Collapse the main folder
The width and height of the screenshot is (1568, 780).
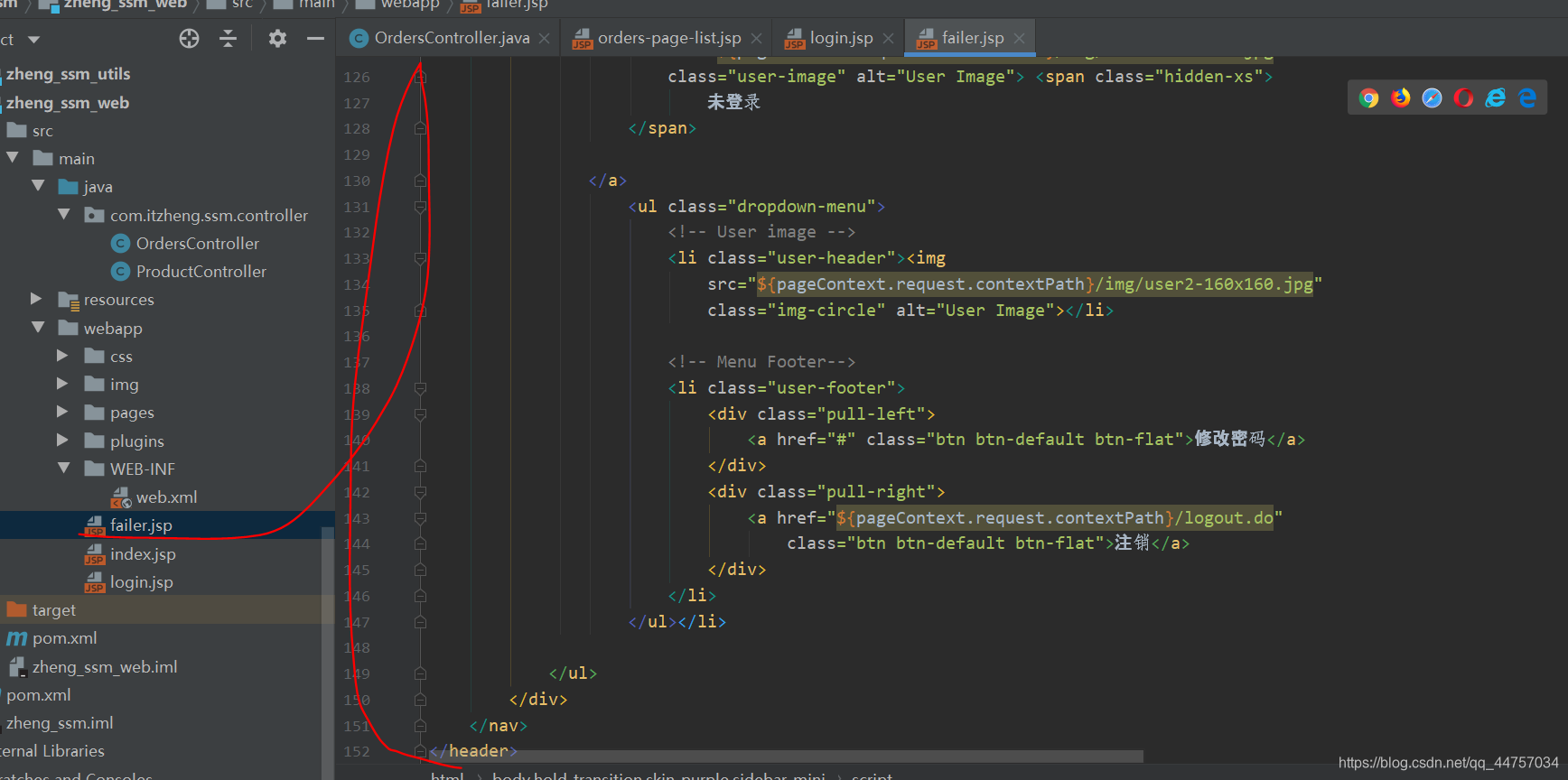[13, 158]
